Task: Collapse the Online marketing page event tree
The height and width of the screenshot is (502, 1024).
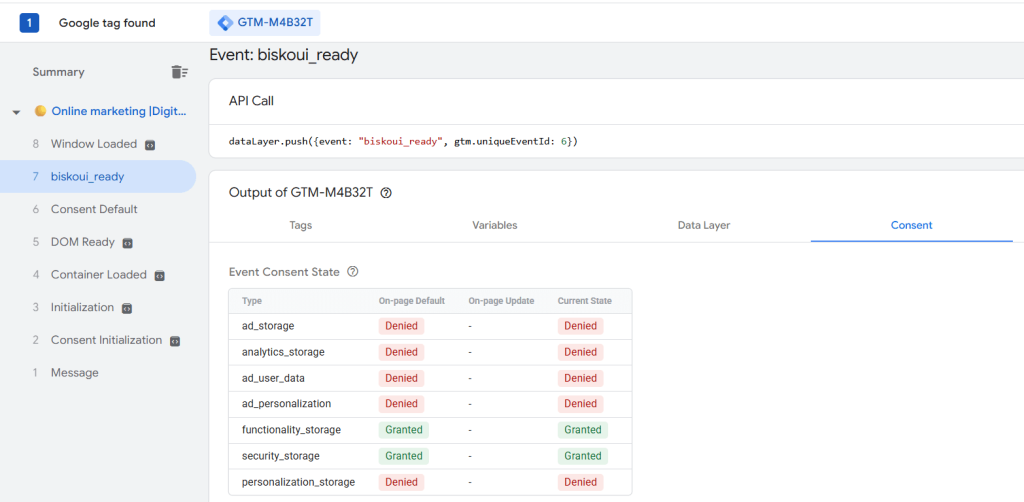Action: pyautogui.click(x=16, y=112)
